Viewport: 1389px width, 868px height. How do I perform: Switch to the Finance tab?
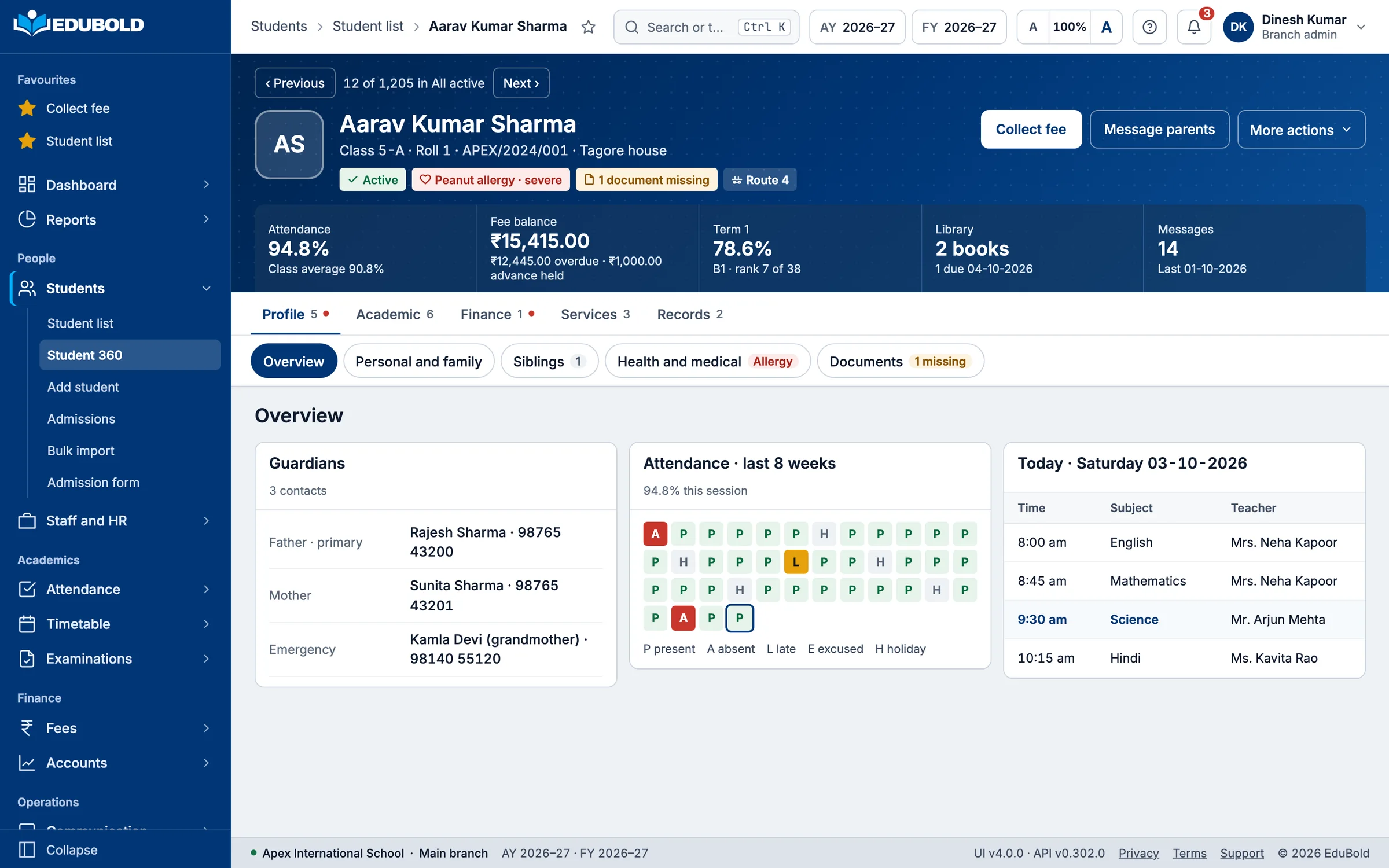(x=497, y=314)
